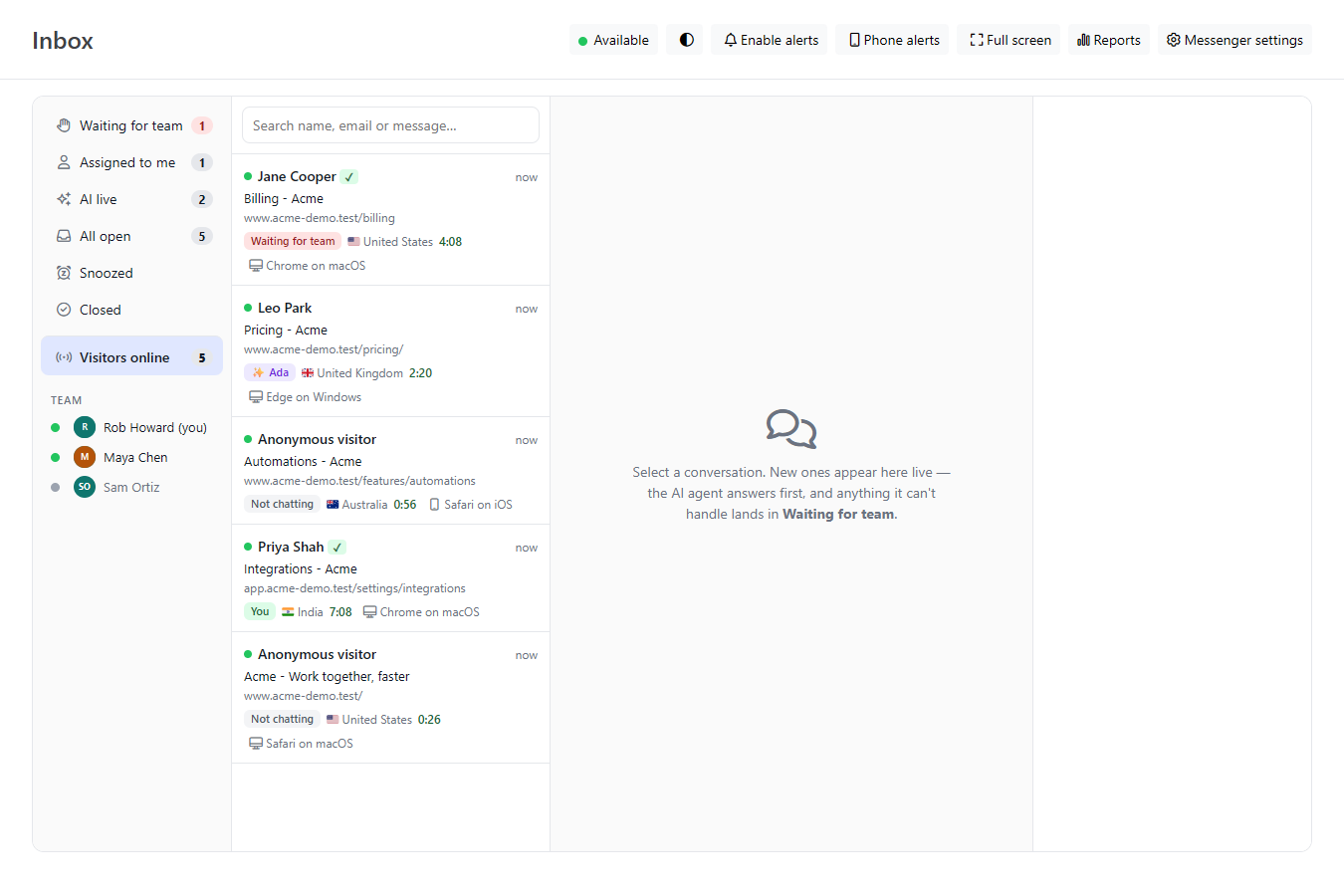Click the United Kingdom flag icon
1344x896 pixels.
point(308,373)
